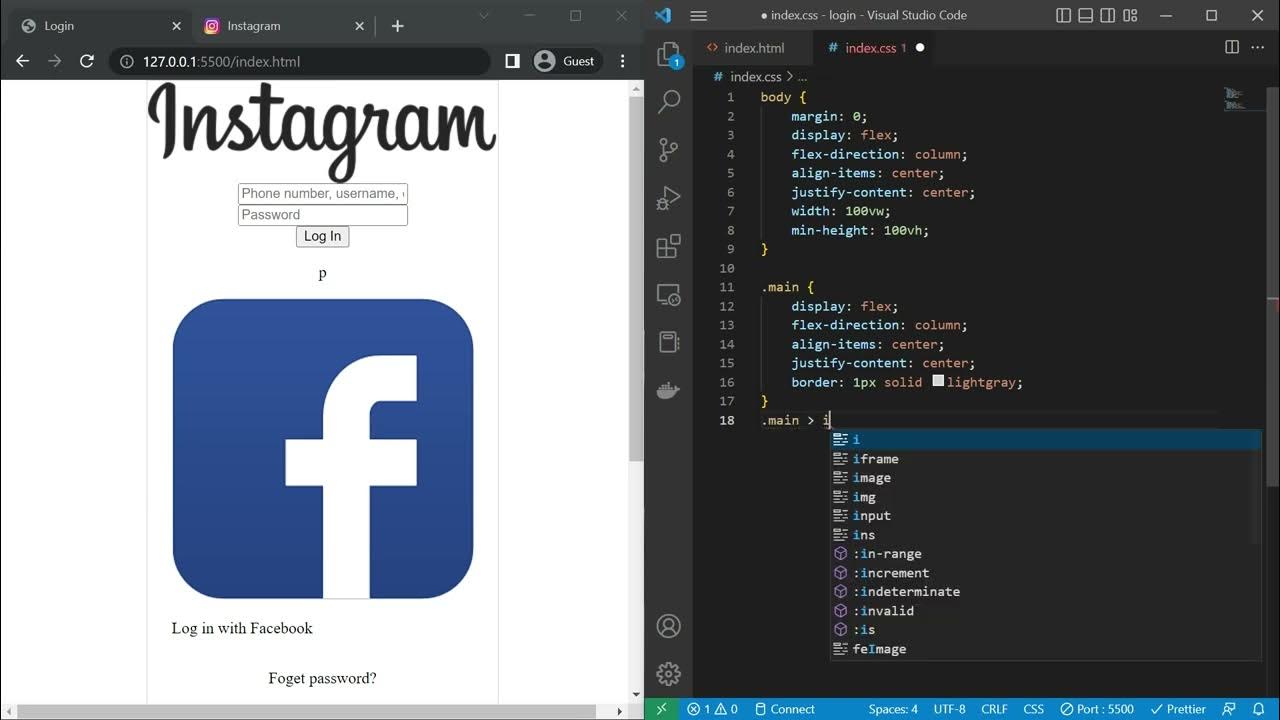Open Remote Explorer icon in activity bar
Screen dimensions: 1280x720
(x=669, y=295)
